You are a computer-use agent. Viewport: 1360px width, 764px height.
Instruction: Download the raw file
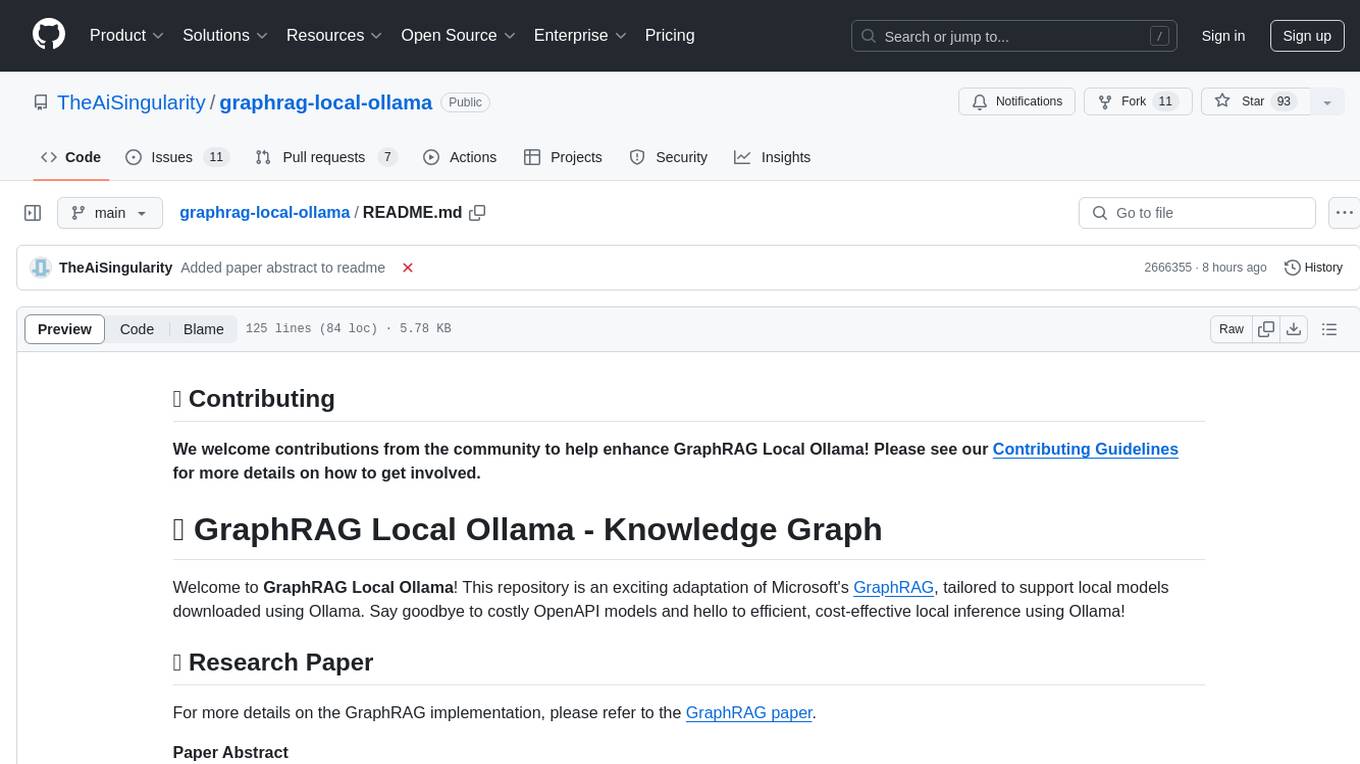pyautogui.click(x=1294, y=329)
